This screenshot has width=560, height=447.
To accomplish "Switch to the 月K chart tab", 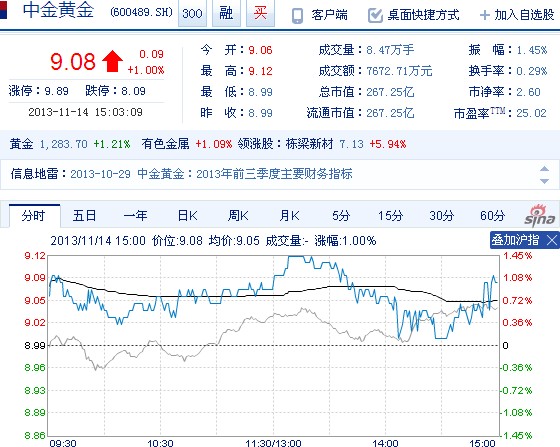I will (x=290, y=216).
